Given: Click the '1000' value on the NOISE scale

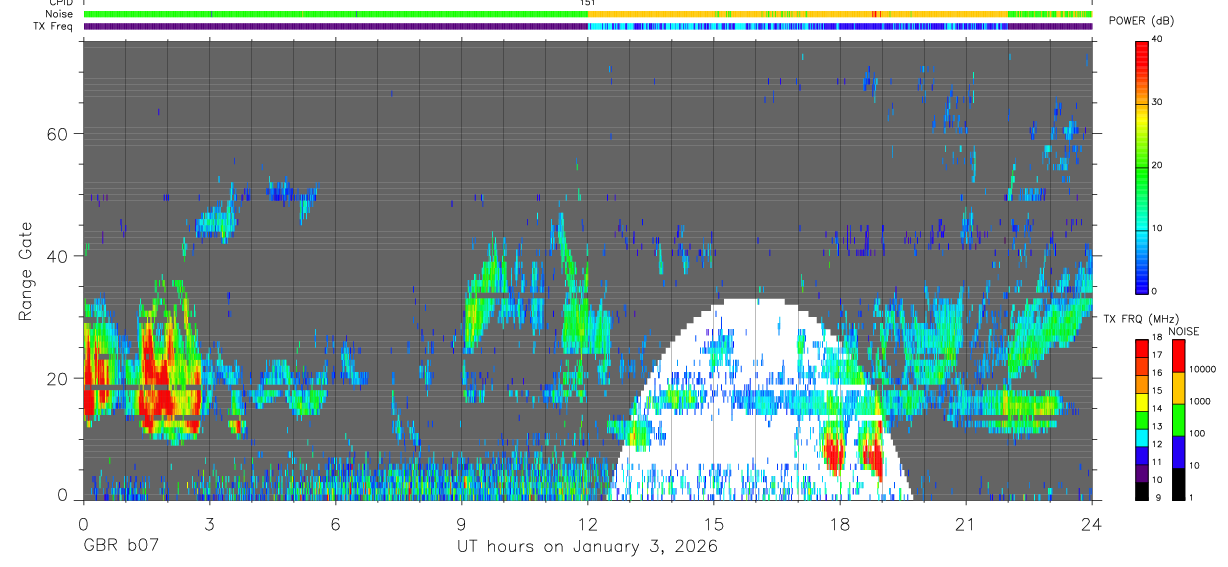Looking at the screenshot, I should click(x=1199, y=402).
